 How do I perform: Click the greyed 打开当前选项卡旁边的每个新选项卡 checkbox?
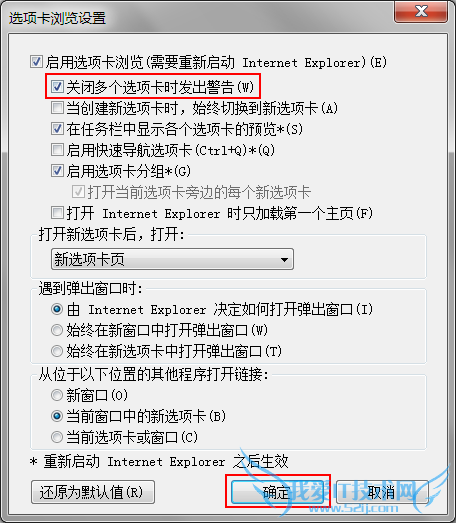[78, 192]
